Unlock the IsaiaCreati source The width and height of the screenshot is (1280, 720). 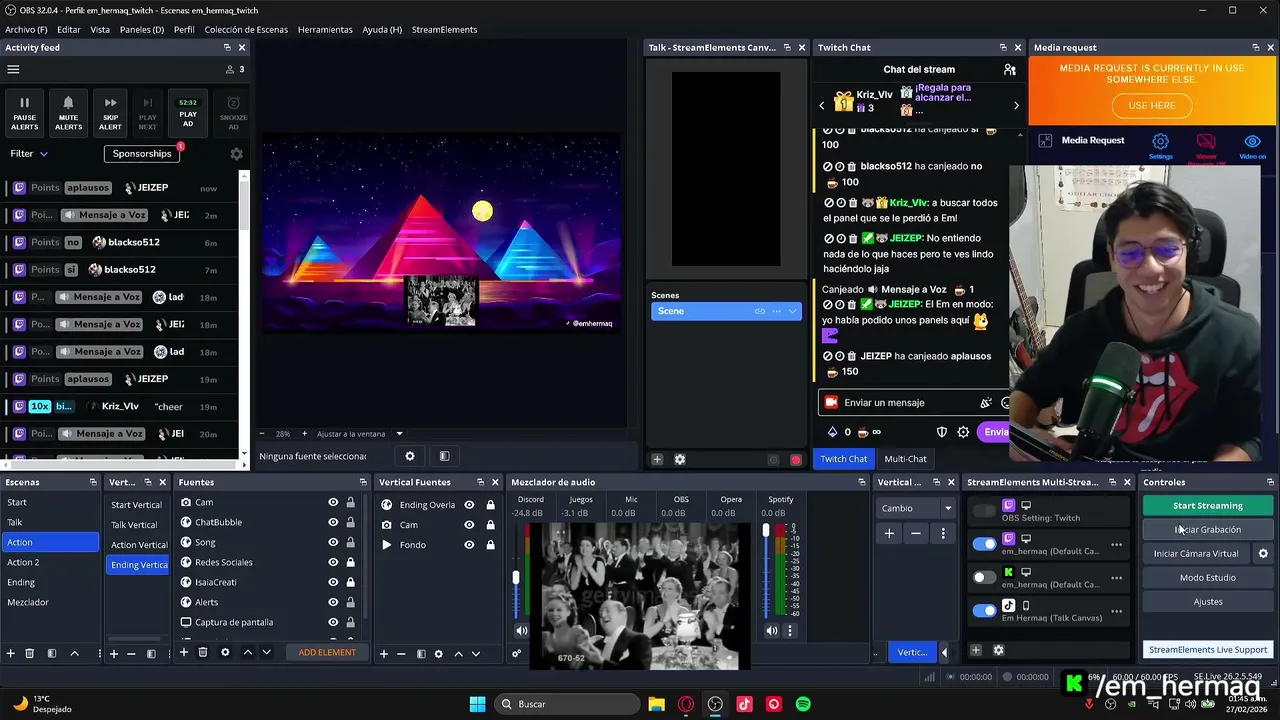pos(350,582)
